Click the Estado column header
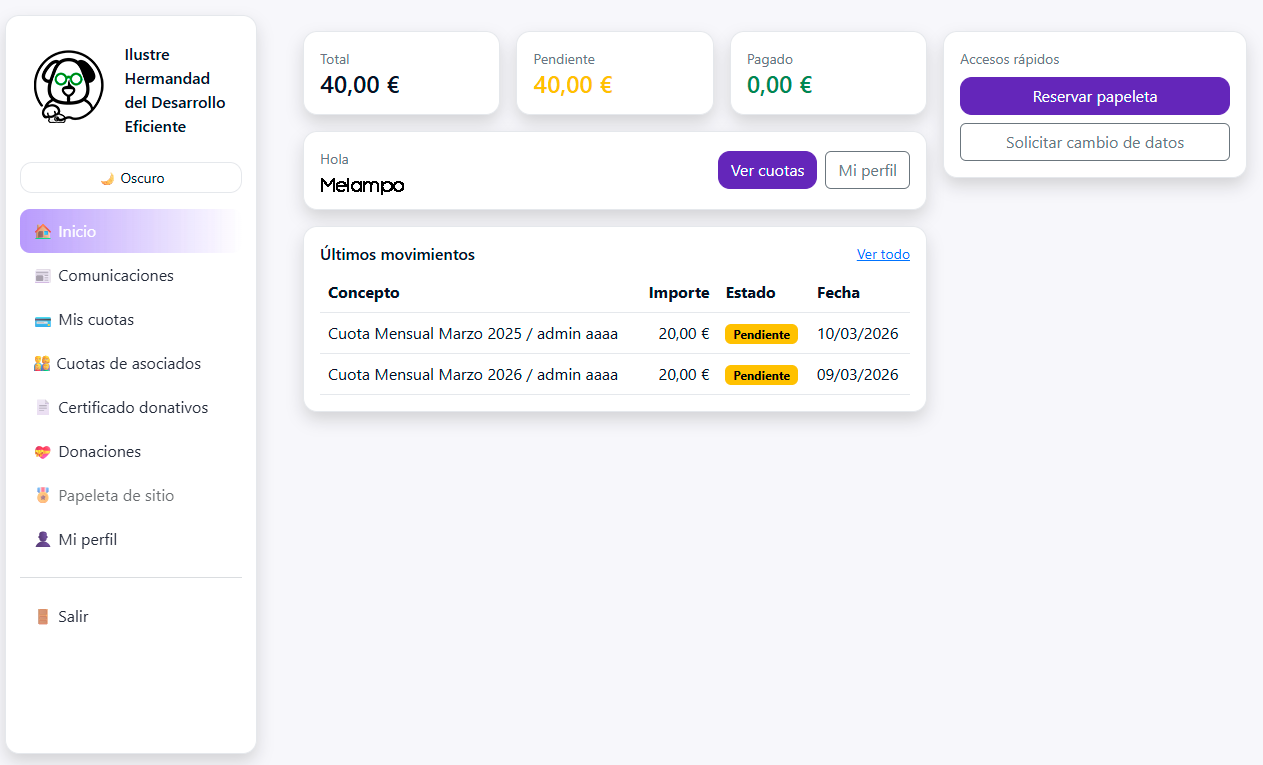Screen dimensions: 1263x765 pyautogui.click(x=750, y=292)
